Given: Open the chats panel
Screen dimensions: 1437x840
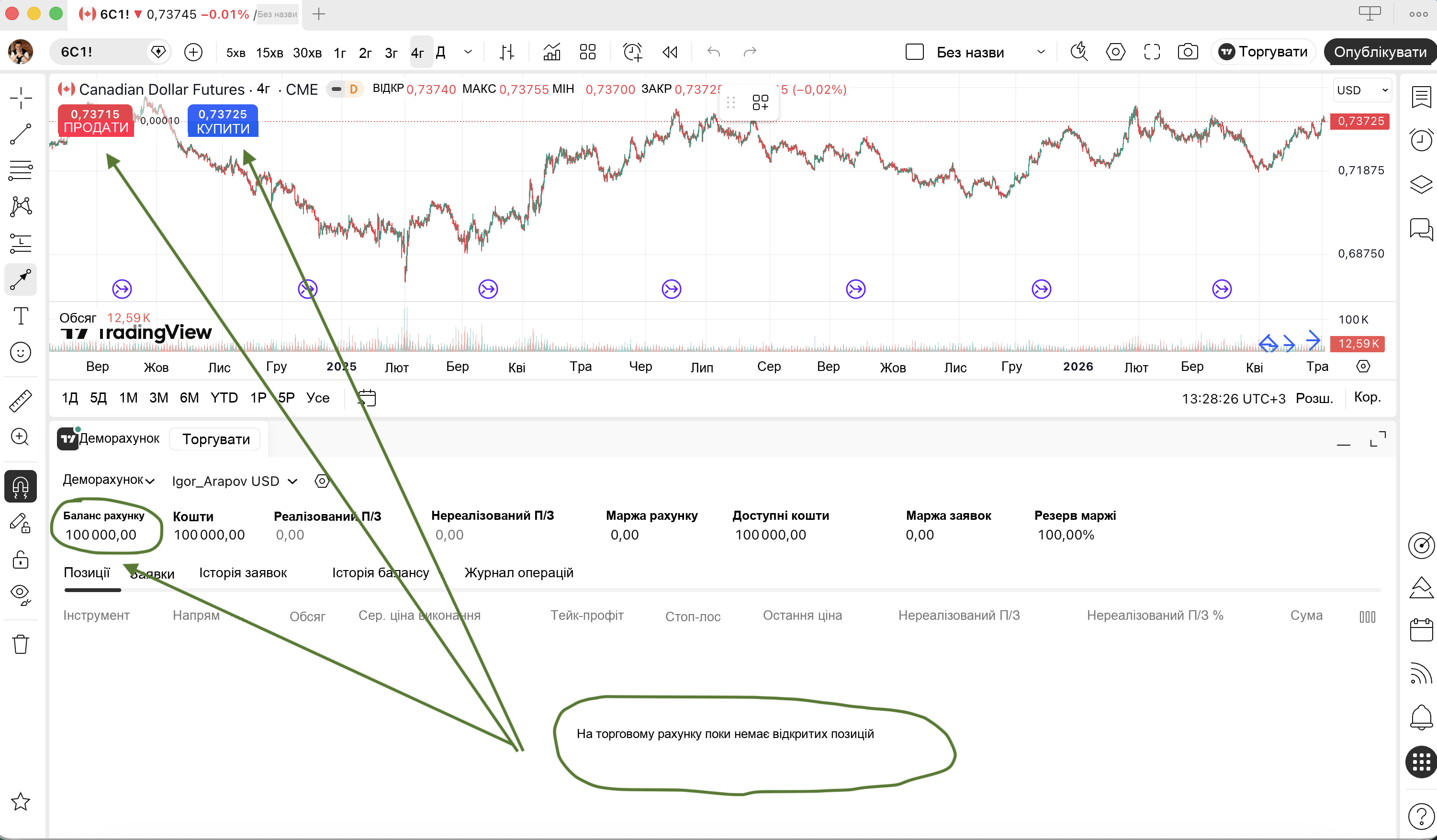Looking at the screenshot, I should coord(1421,229).
